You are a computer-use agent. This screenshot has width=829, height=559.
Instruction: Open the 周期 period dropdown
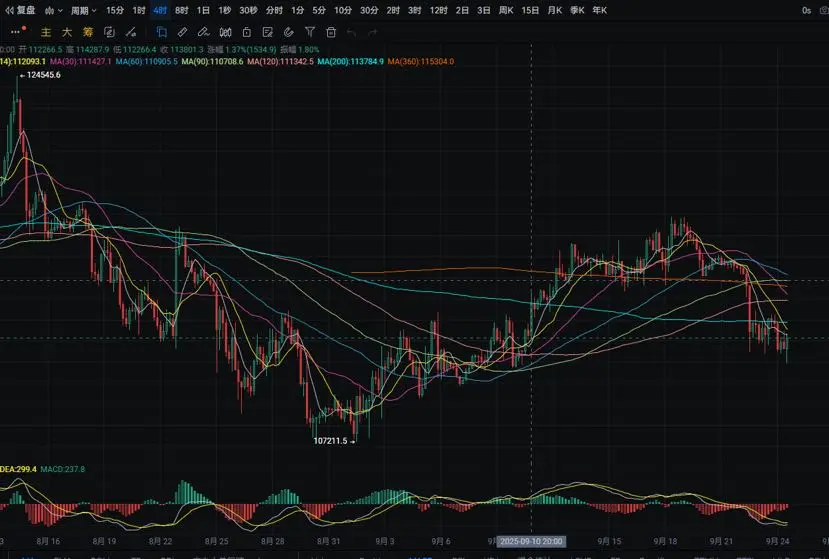pos(84,10)
